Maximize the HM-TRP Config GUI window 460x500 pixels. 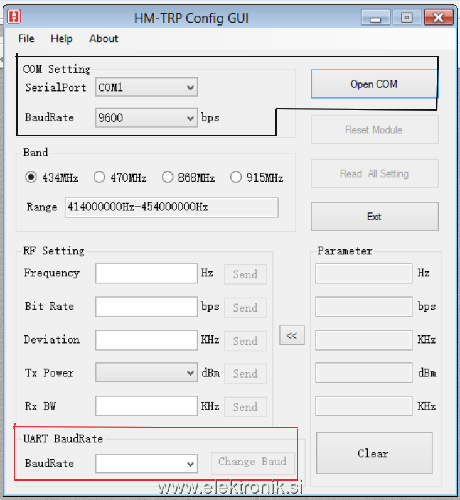(407, 17)
